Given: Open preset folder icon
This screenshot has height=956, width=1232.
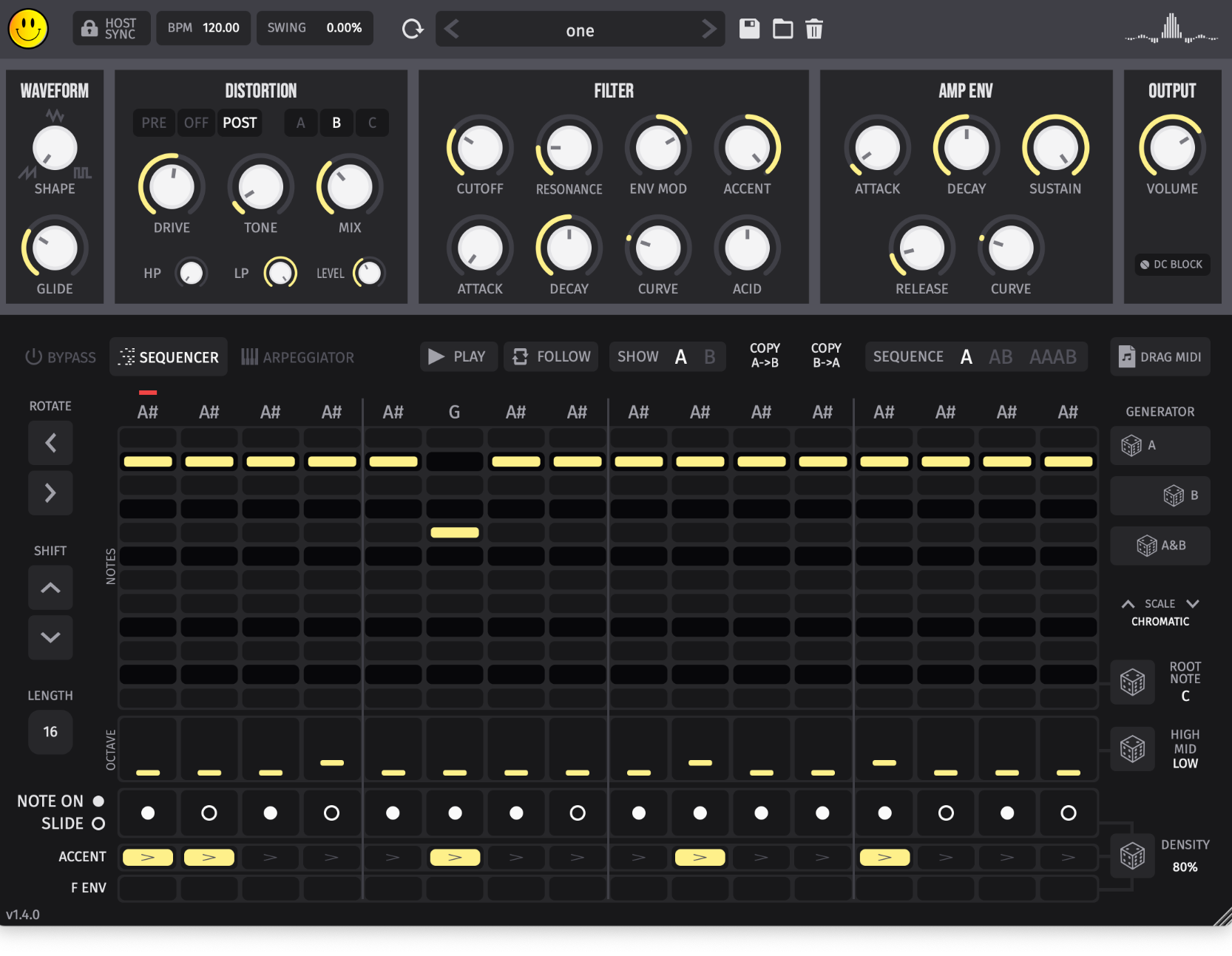Looking at the screenshot, I should [x=782, y=29].
